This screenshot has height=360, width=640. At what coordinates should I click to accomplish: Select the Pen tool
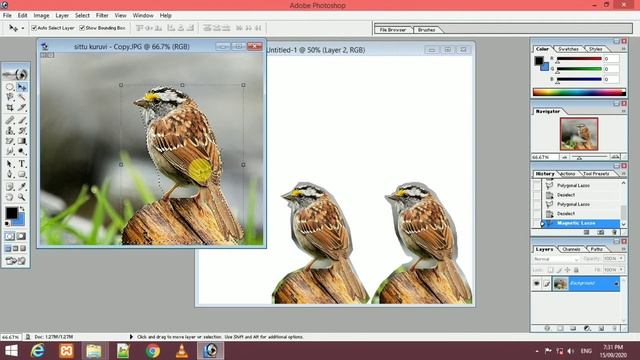tap(10, 174)
